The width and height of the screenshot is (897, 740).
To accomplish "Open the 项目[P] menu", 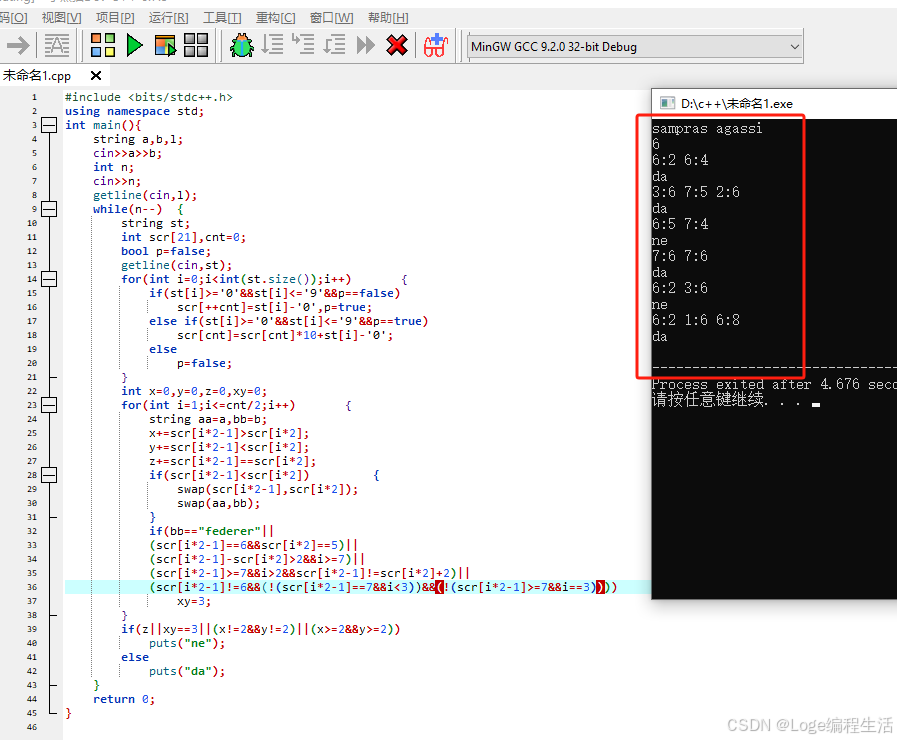I will click(x=115, y=18).
